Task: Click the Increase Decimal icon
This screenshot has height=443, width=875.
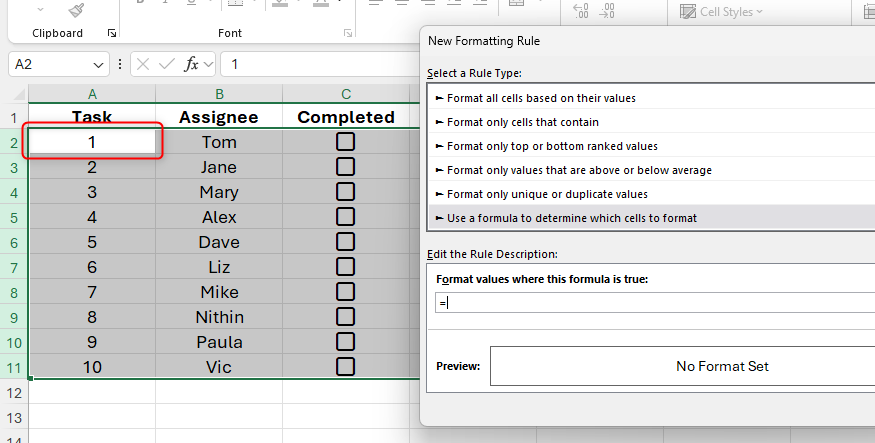Action: (580, 11)
